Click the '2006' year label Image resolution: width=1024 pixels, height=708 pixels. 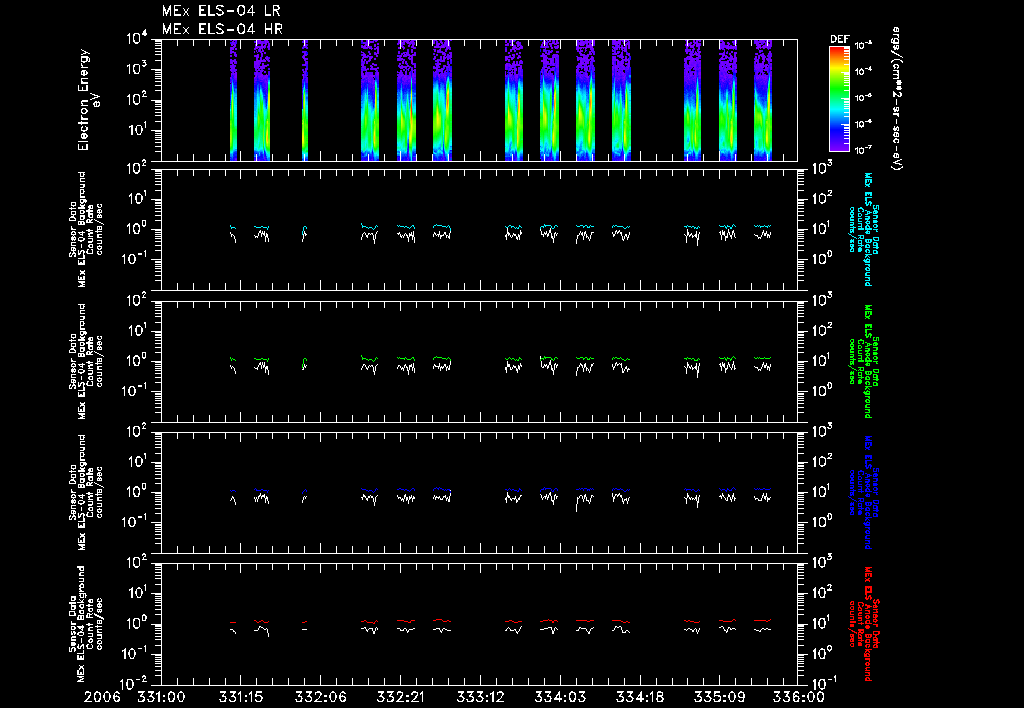tap(102, 697)
